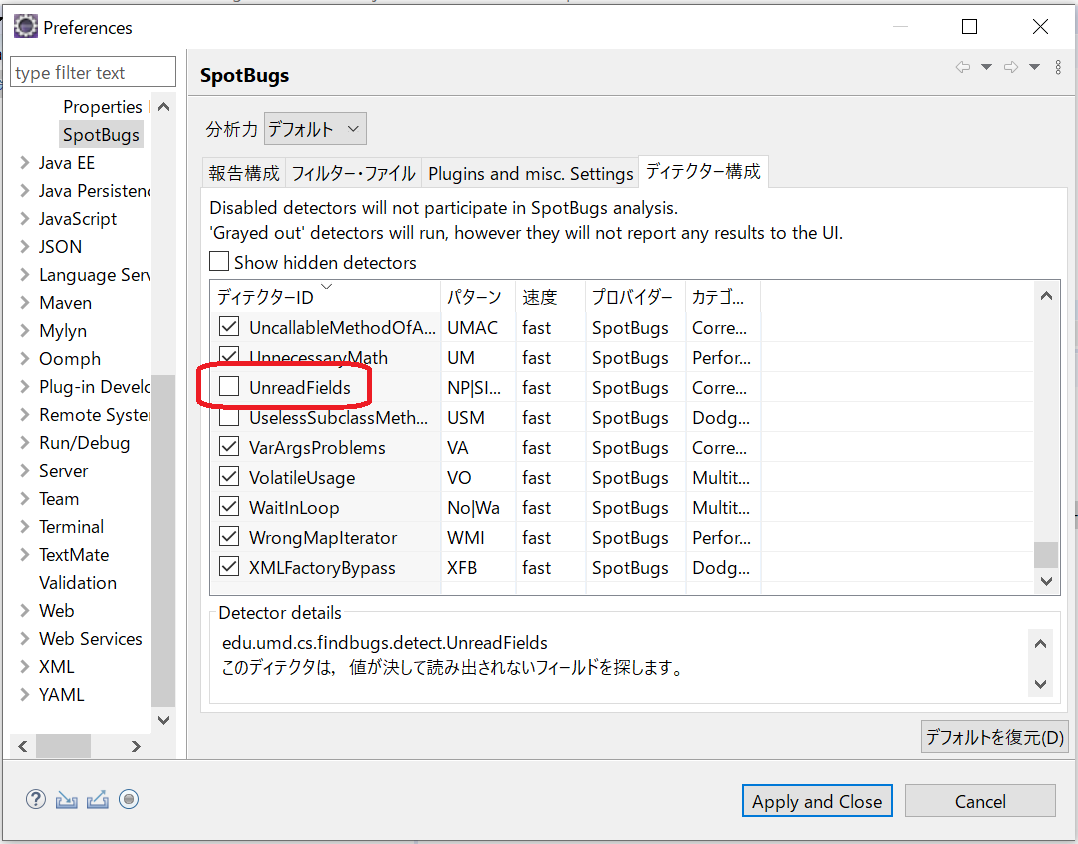Image resolution: width=1078 pixels, height=844 pixels.
Task: Click the Apply and Close button
Action: (x=816, y=800)
